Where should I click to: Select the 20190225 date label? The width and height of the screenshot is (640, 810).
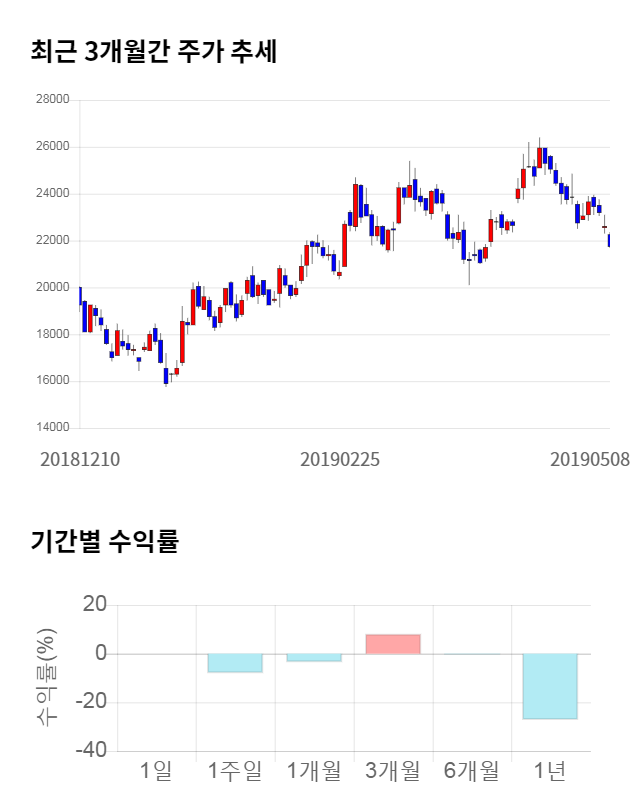coord(340,461)
